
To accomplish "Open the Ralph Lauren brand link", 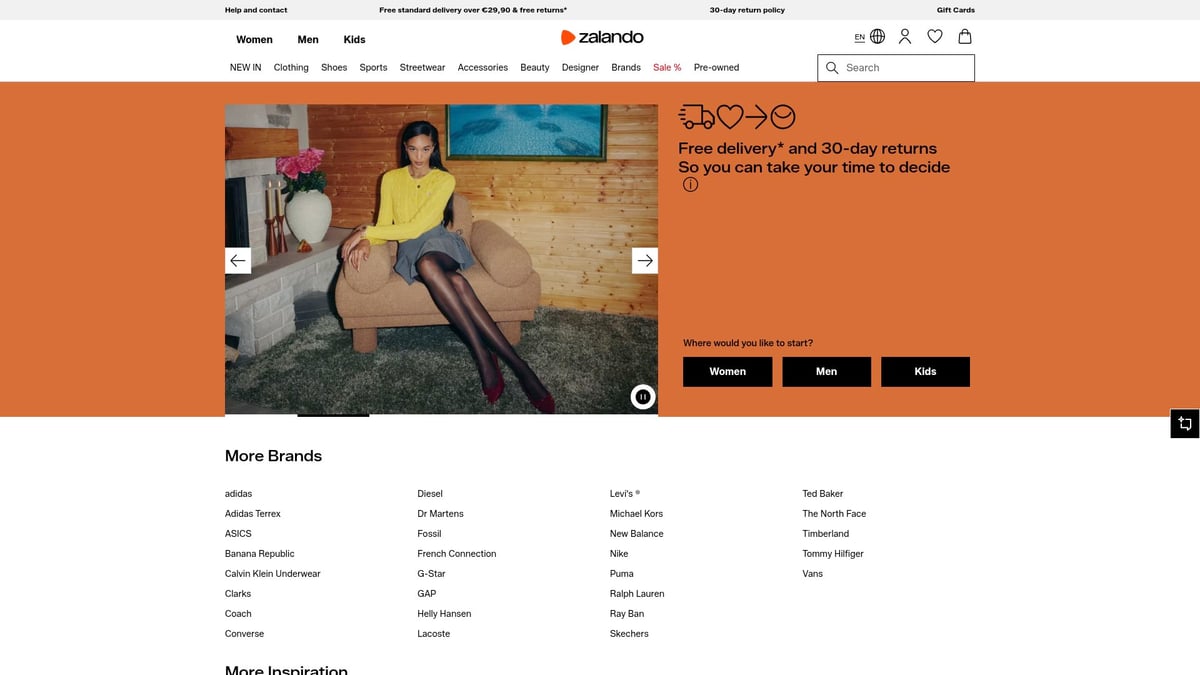I will click(x=637, y=594).
